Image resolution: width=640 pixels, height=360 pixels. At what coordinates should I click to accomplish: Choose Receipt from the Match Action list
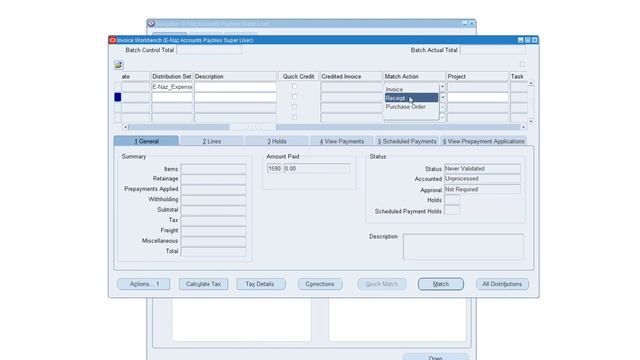[411, 98]
